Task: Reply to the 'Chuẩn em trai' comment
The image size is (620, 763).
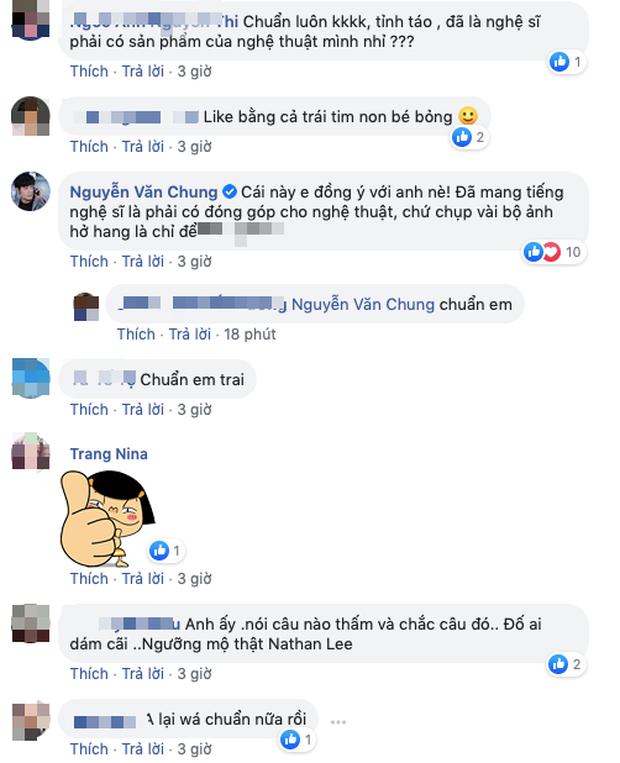Action: coord(143,410)
